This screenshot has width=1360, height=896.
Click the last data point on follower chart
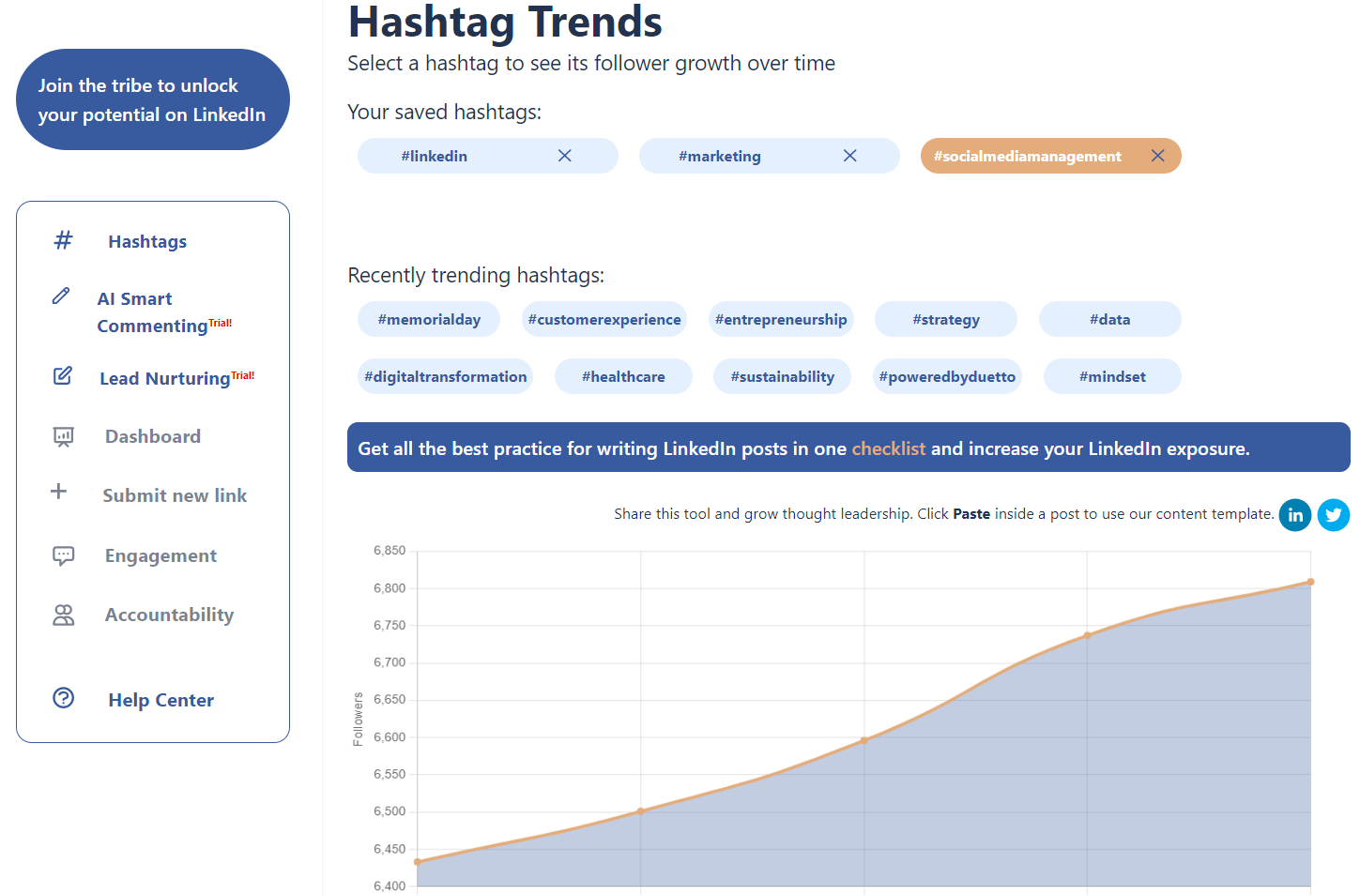(x=1310, y=582)
